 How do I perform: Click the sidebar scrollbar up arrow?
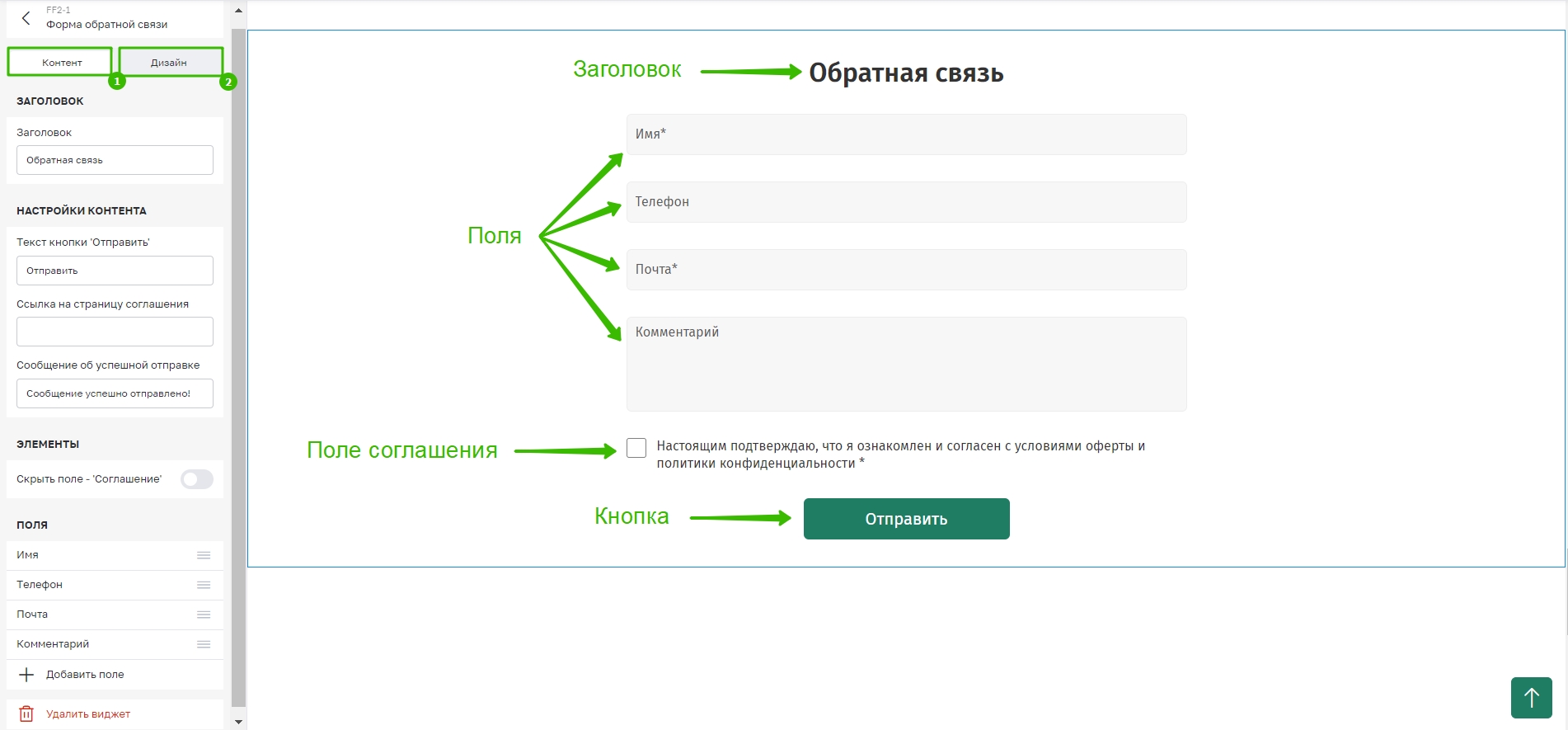tap(238, 11)
